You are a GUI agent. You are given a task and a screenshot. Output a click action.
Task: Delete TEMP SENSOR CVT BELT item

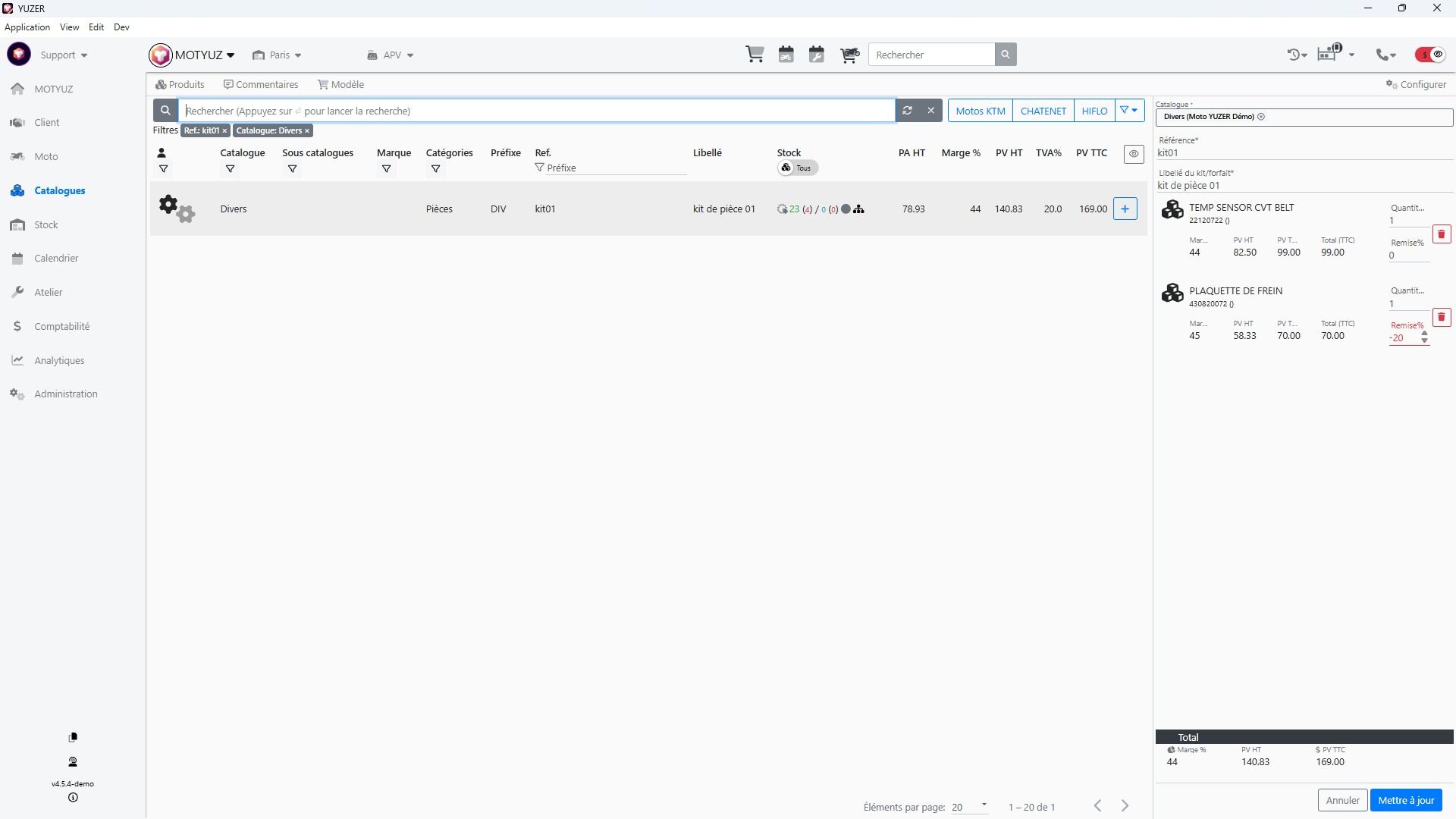coord(1442,234)
